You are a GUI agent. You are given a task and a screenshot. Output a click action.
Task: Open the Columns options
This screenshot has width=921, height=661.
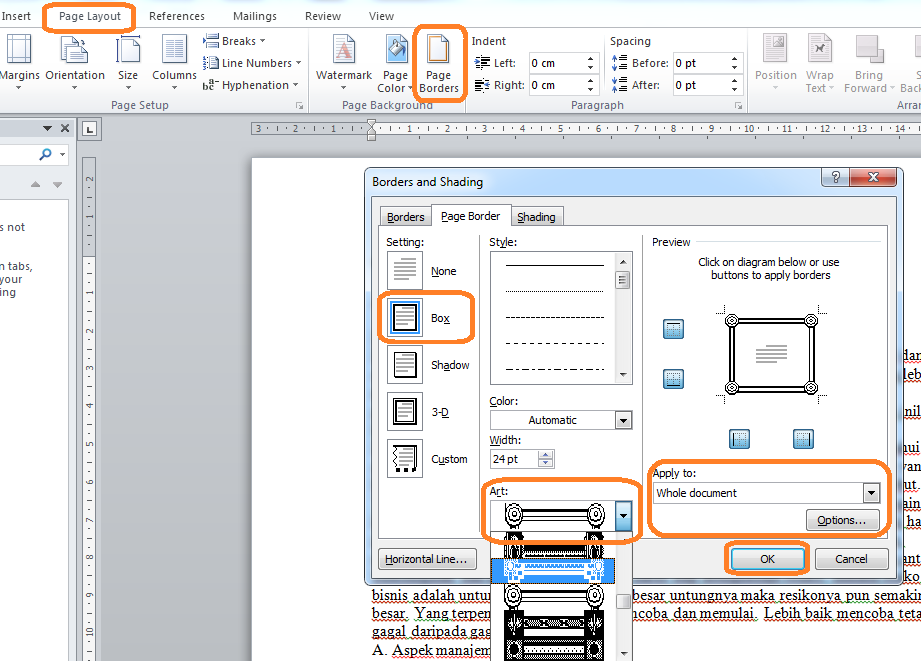pyautogui.click(x=173, y=62)
